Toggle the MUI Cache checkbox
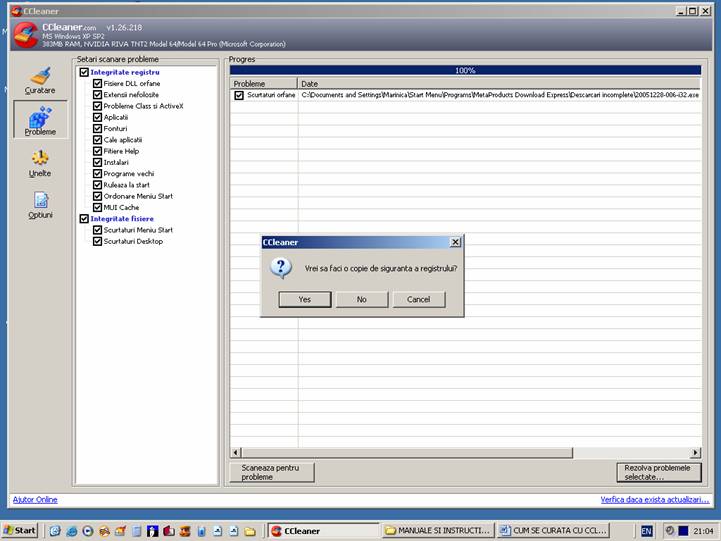Screen dimensions: 721x541 [98, 207]
